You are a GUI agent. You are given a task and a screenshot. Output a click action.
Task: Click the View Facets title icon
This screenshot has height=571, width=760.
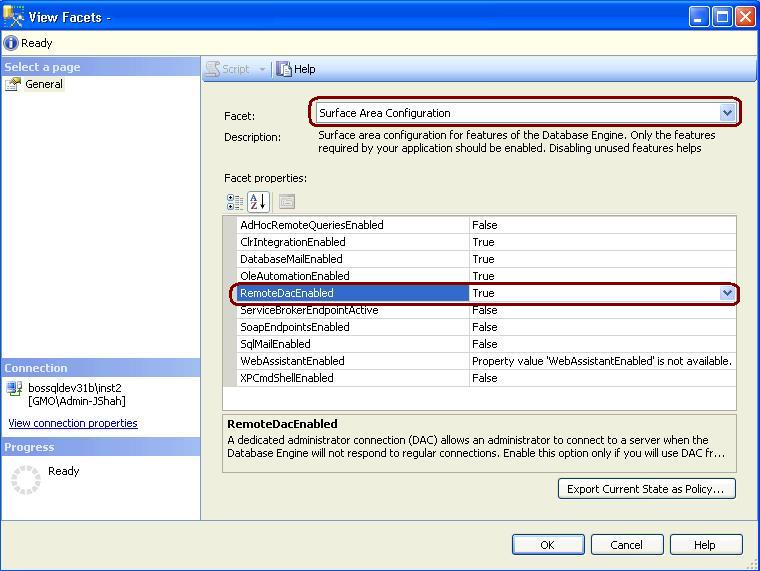[14, 17]
